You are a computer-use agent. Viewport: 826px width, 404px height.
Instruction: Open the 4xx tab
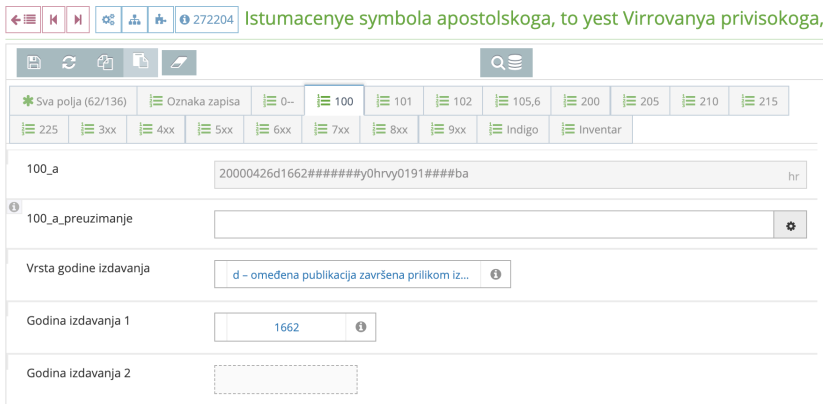click(x=156, y=130)
